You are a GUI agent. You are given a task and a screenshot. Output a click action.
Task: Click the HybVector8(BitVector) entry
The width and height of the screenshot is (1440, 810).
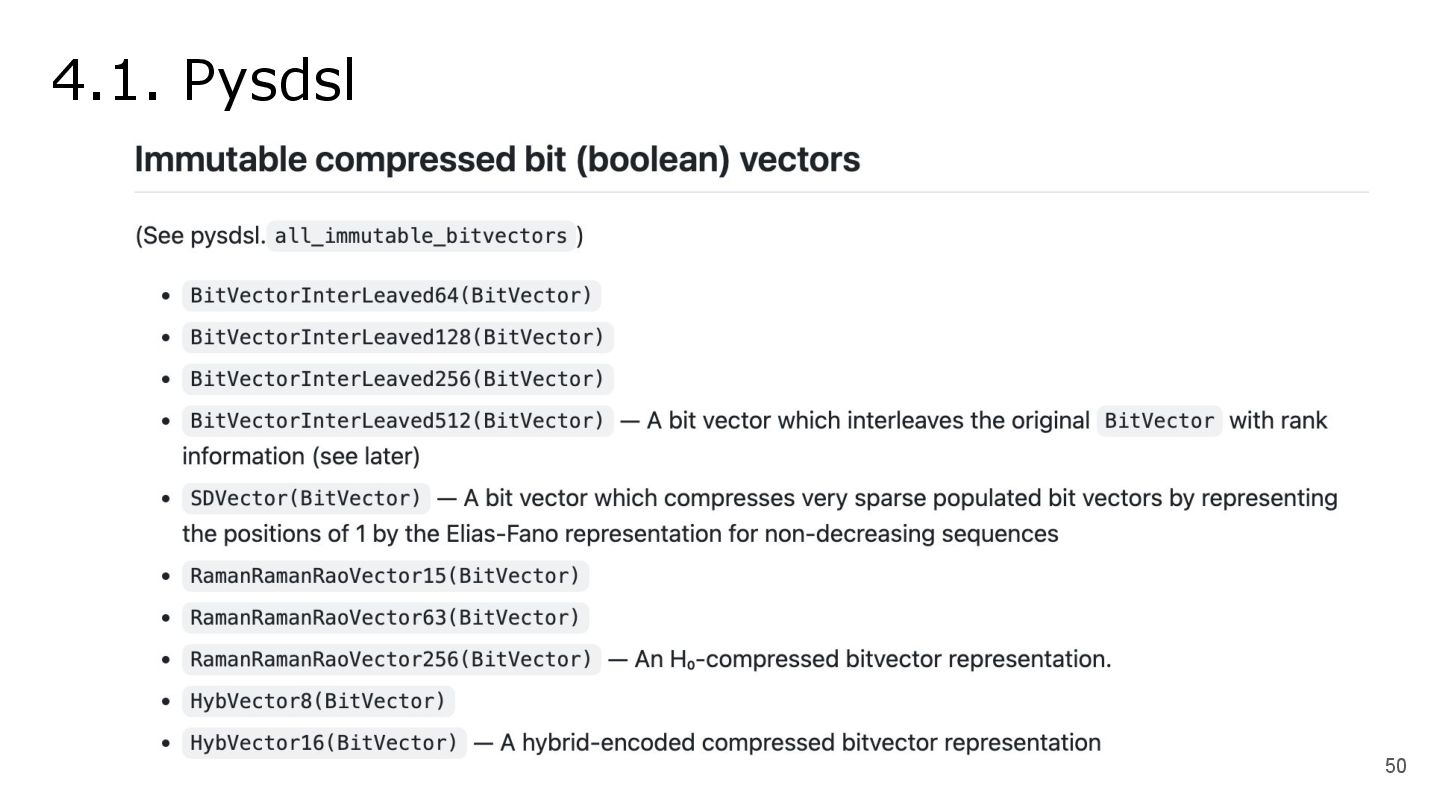[318, 701]
